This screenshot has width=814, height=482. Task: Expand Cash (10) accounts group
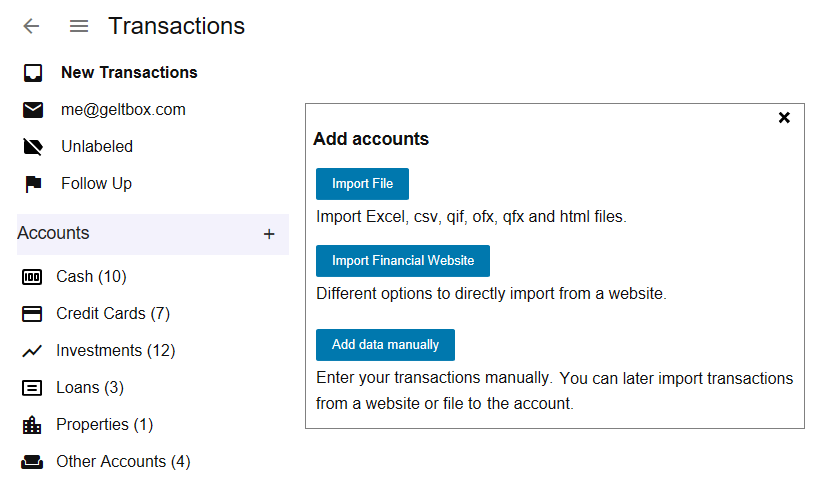(91, 277)
